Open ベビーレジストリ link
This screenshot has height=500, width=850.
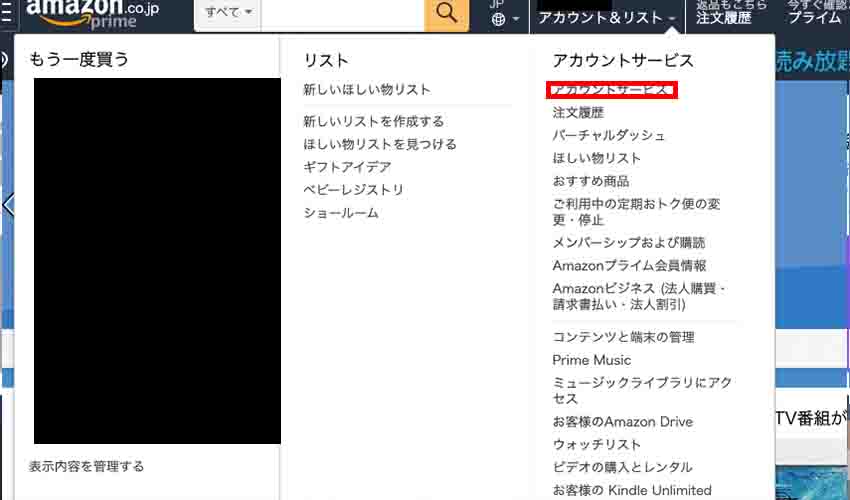(x=353, y=189)
